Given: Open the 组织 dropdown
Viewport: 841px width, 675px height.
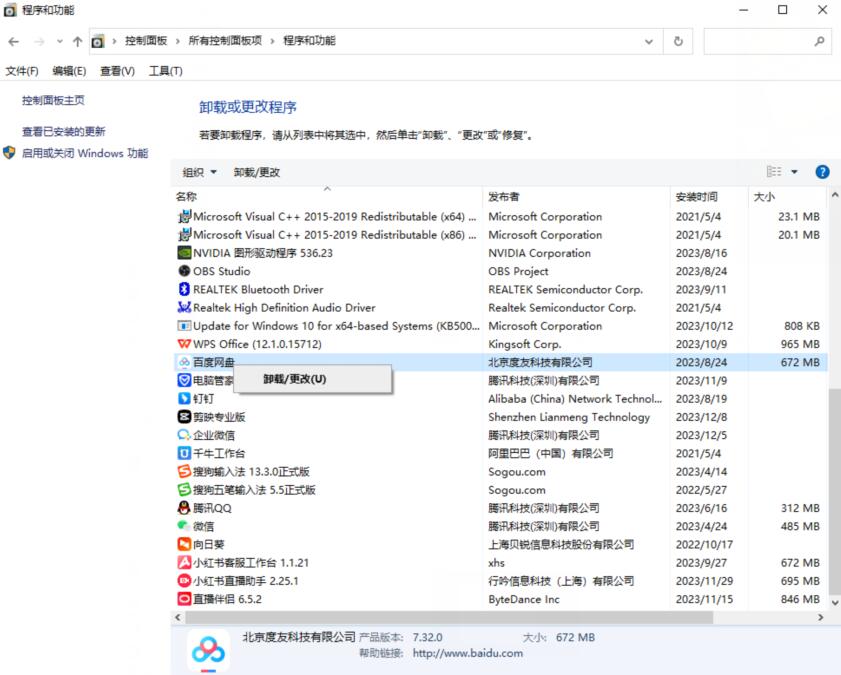Looking at the screenshot, I should (199, 172).
